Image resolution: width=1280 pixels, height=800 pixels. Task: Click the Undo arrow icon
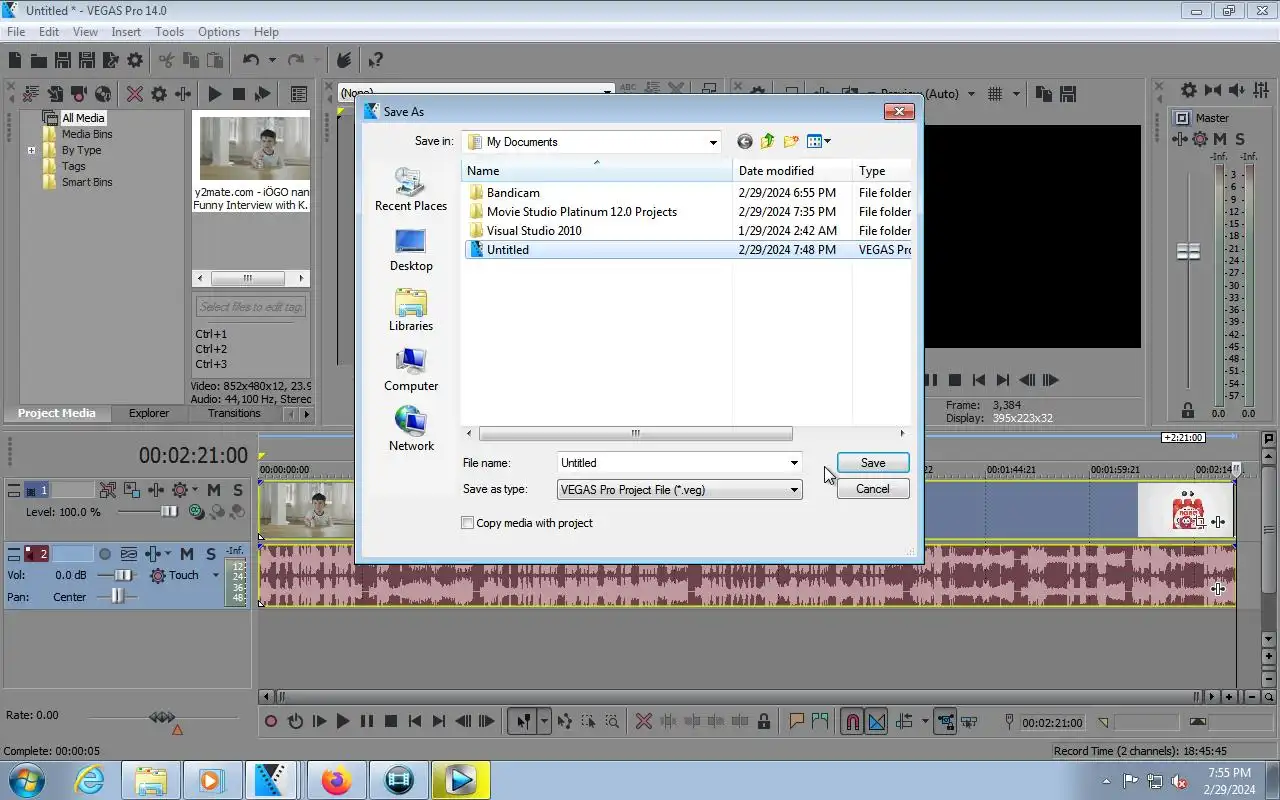click(x=251, y=60)
